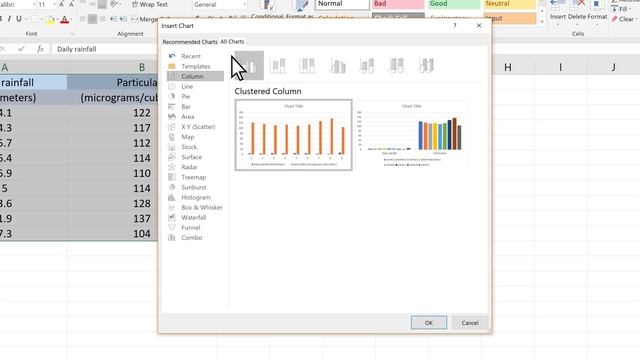
Task: Switch to the All Charts tab
Action: pos(232,42)
